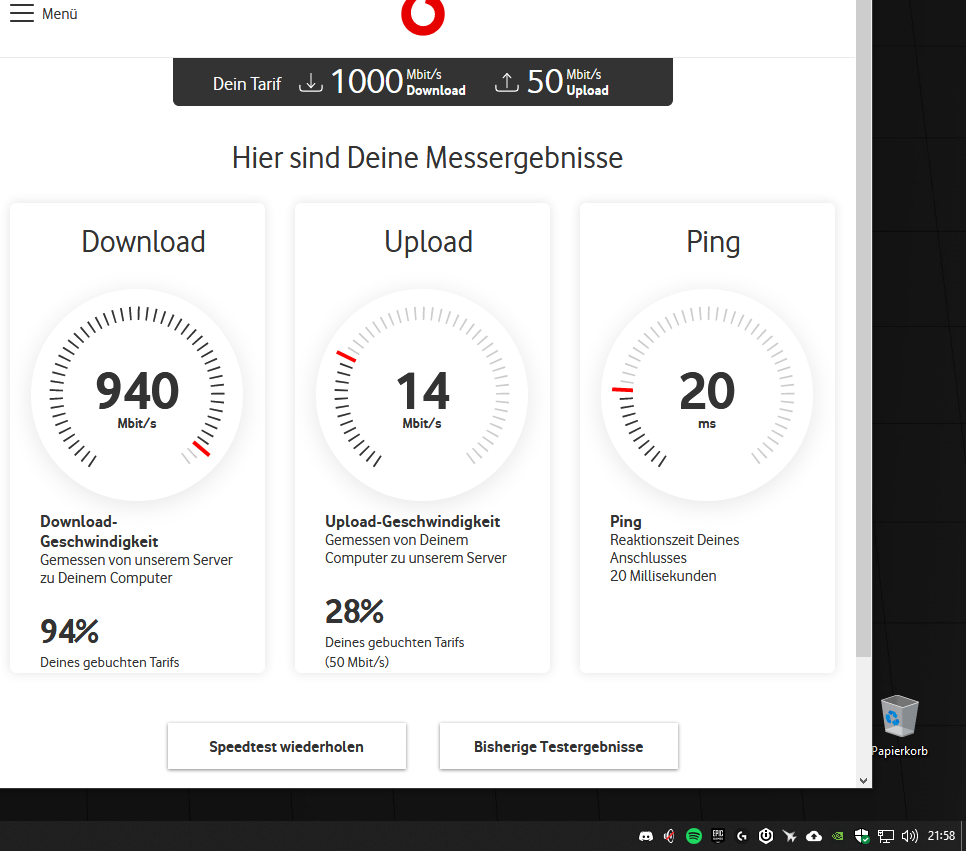966x851 pixels.
Task: Open Logitech G HUB tray icon
Action: click(742, 836)
